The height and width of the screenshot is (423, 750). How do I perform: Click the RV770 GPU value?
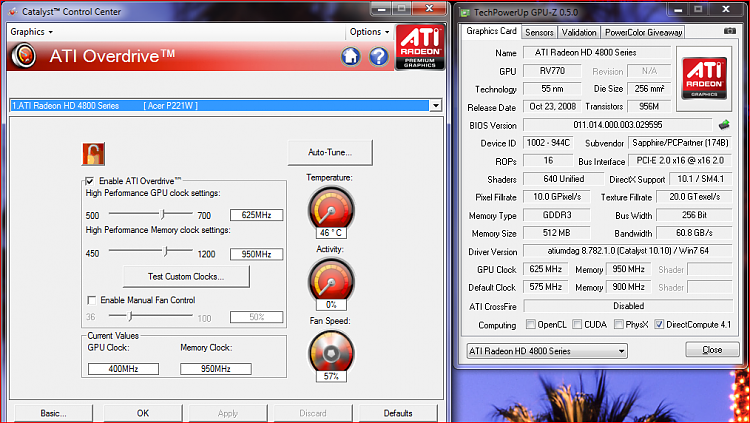pos(552,71)
